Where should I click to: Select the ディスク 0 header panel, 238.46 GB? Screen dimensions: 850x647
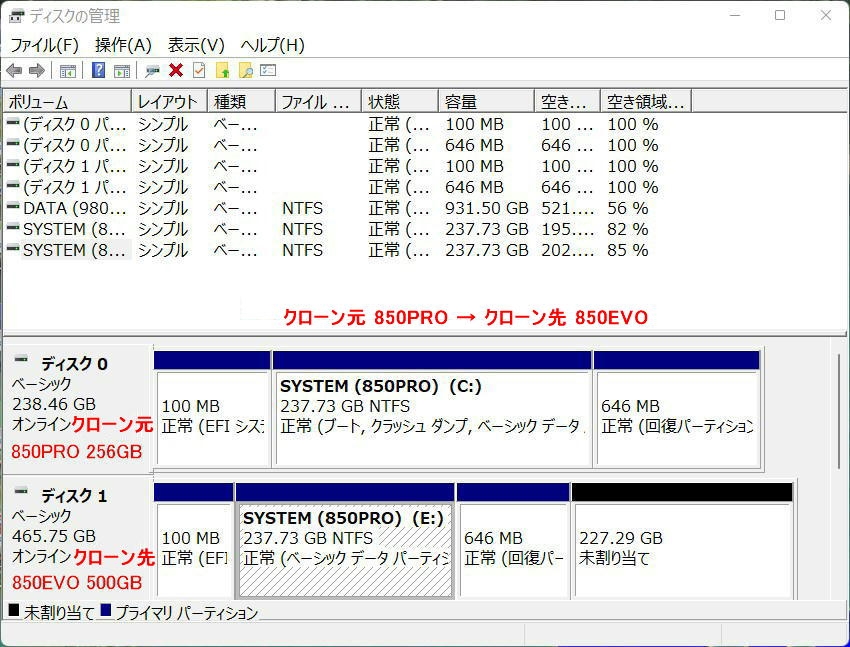[78, 409]
